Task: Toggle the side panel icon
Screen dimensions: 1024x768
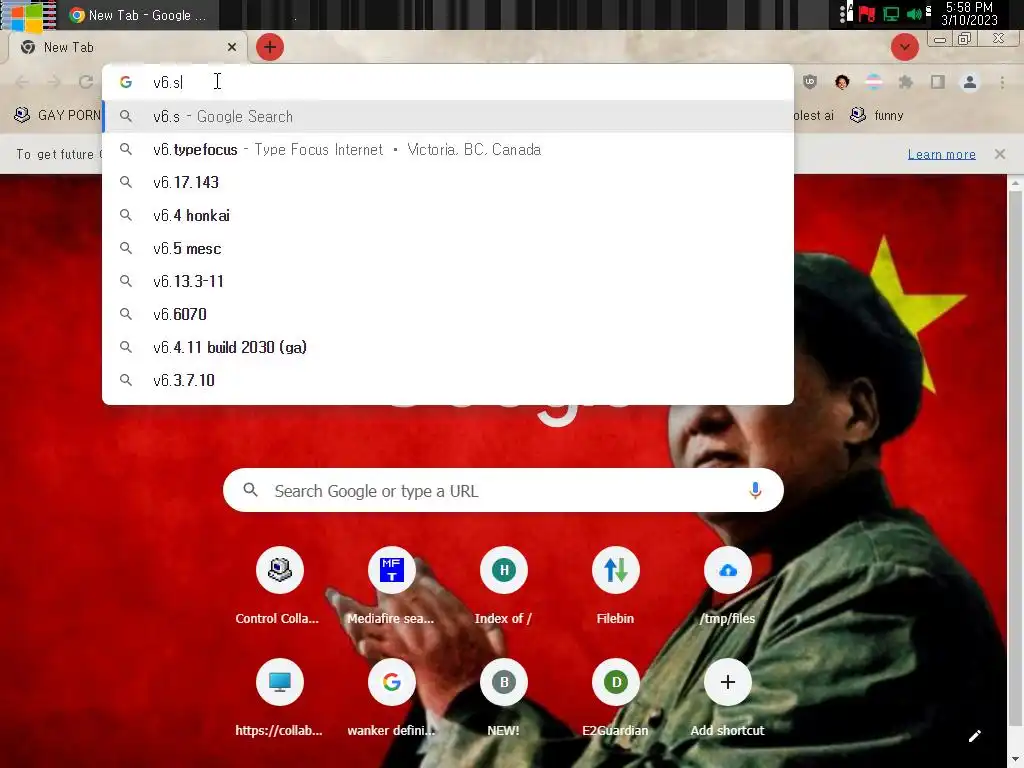Action: (938, 82)
